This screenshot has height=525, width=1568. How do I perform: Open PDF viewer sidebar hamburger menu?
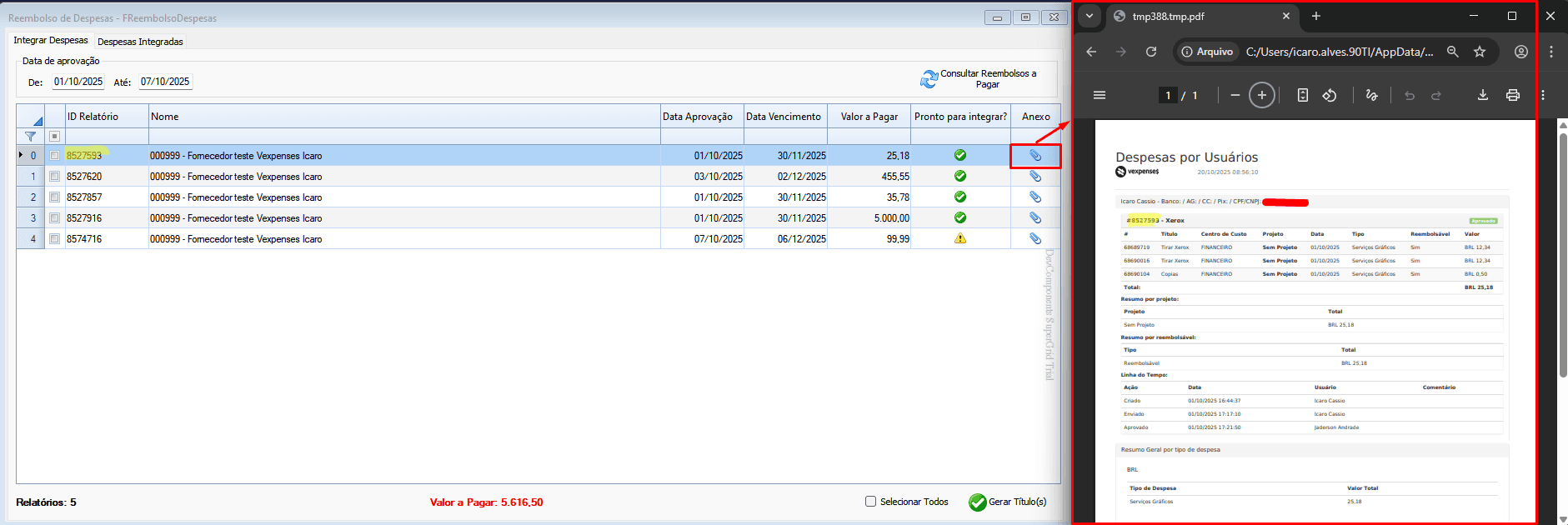tap(1100, 95)
